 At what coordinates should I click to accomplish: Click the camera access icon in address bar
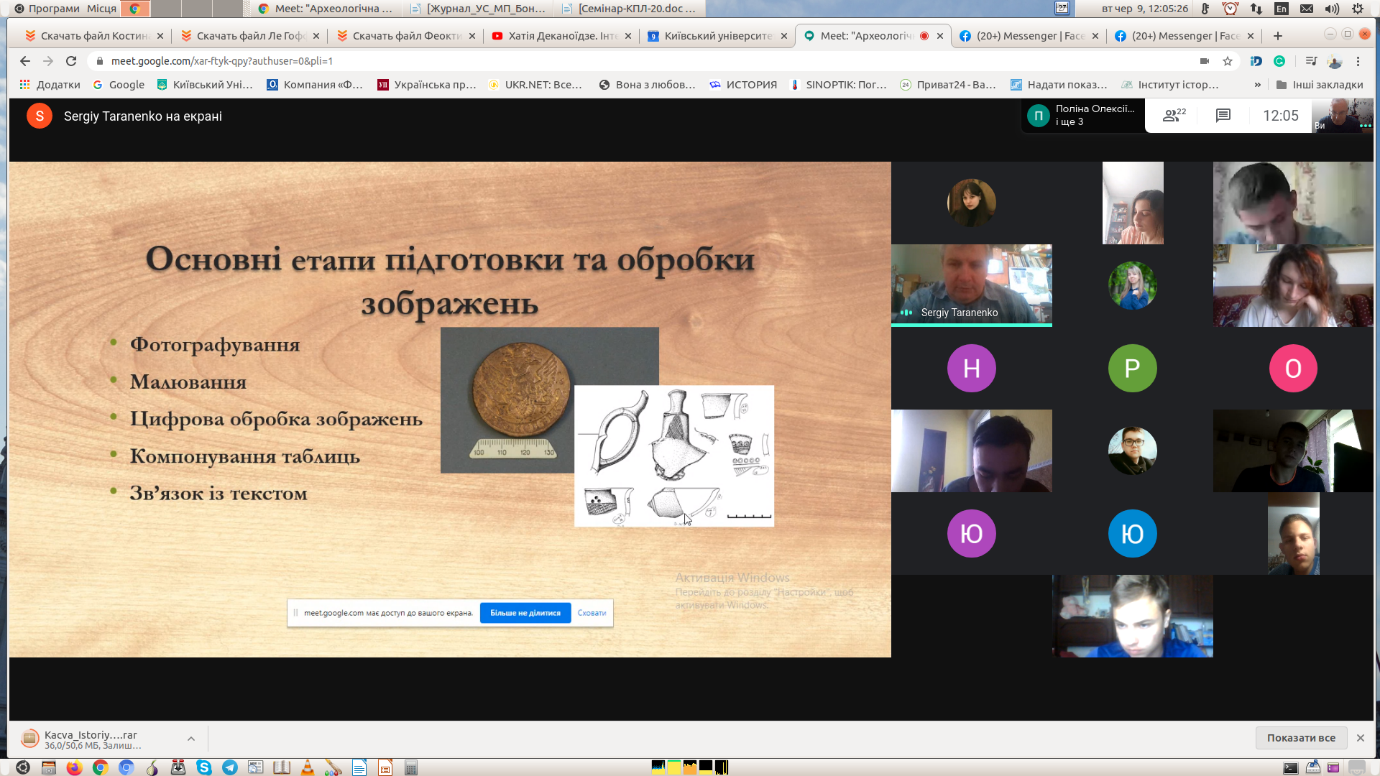click(x=1202, y=61)
